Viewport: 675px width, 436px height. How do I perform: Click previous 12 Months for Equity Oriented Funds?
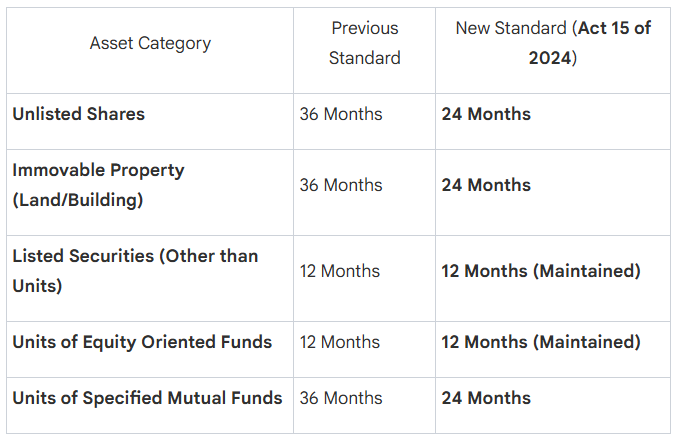(x=339, y=342)
